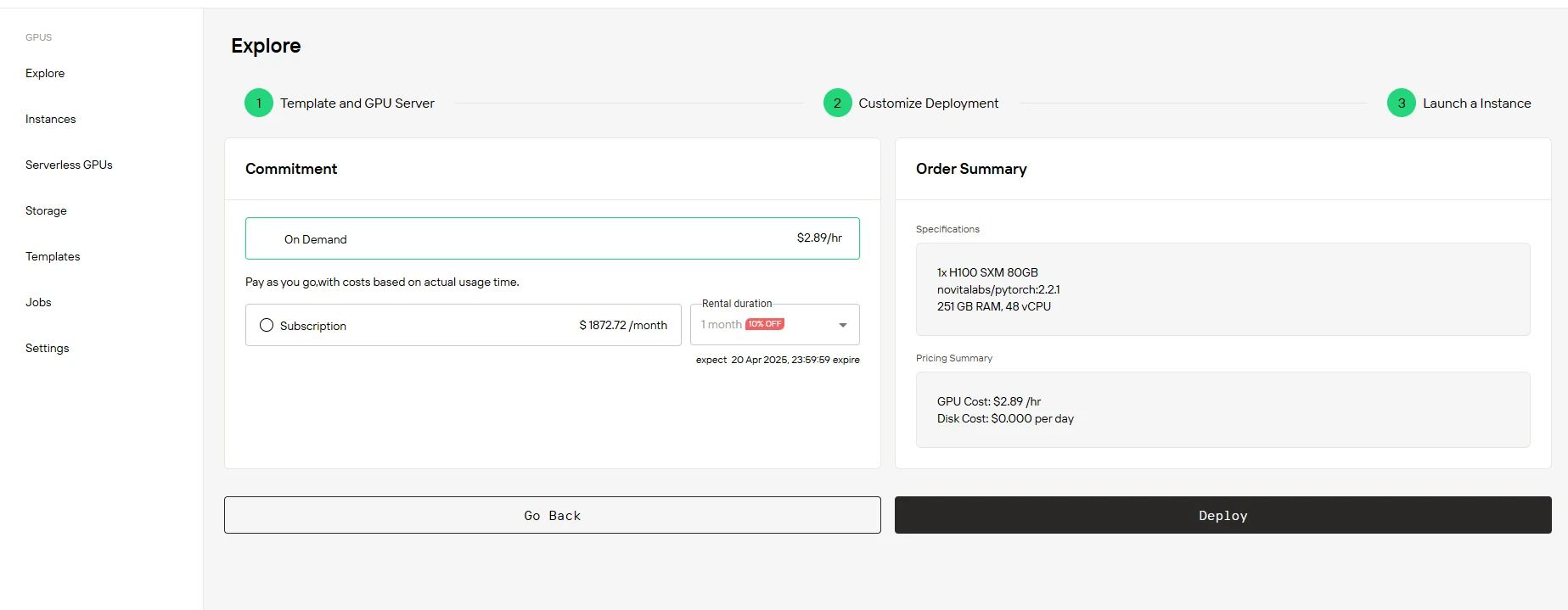This screenshot has width=1568, height=610.
Task: Click 251 GB RAM, 48 vCPU text
Action: coord(994,306)
